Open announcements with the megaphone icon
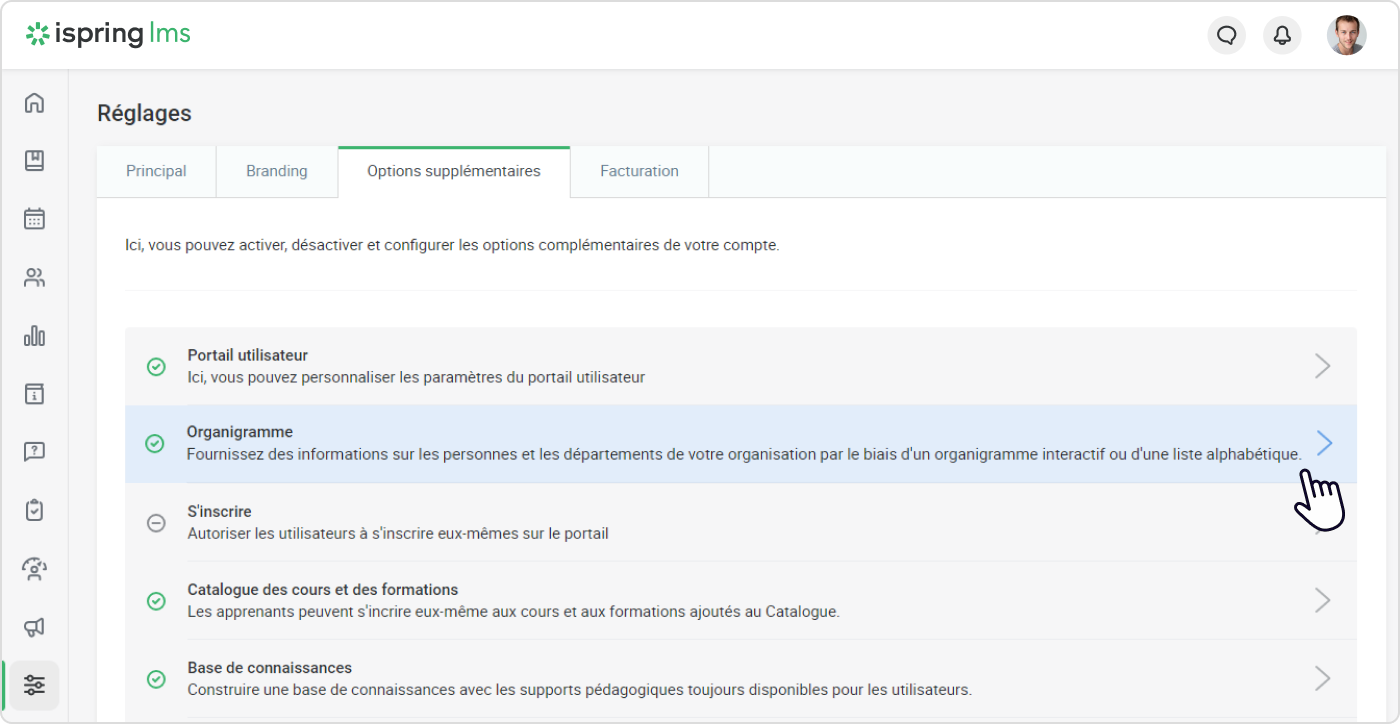This screenshot has height=724, width=1400. point(34,626)
